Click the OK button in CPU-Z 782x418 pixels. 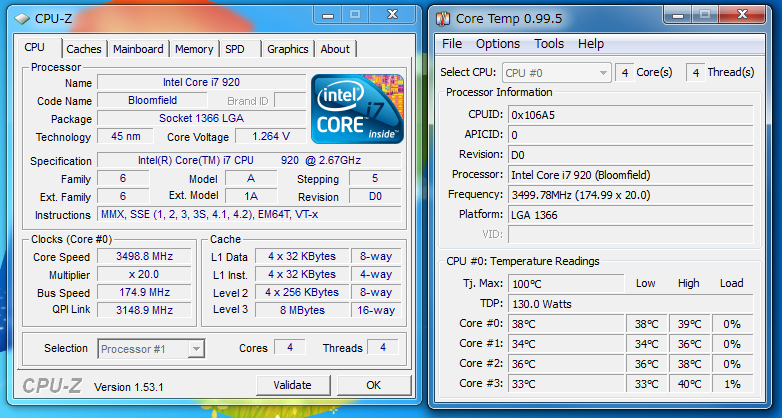pos(374,385)
